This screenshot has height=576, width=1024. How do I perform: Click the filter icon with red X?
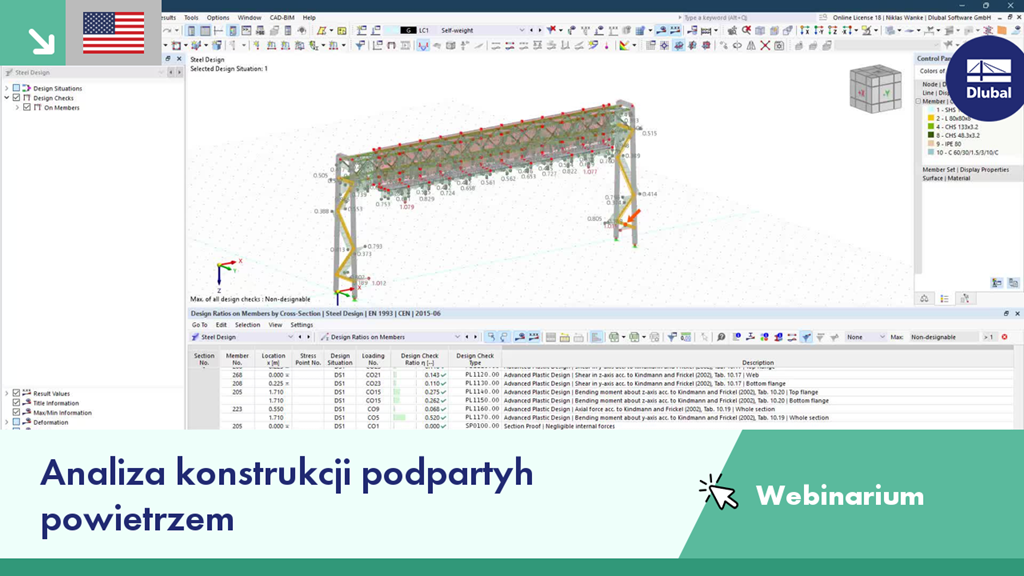point(552,30)
